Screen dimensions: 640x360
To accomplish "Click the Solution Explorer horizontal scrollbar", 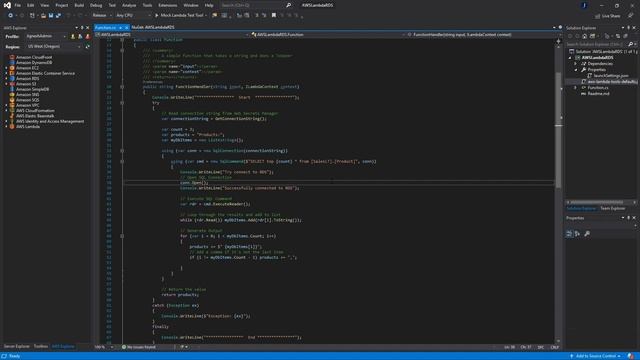I will (596, 202).
